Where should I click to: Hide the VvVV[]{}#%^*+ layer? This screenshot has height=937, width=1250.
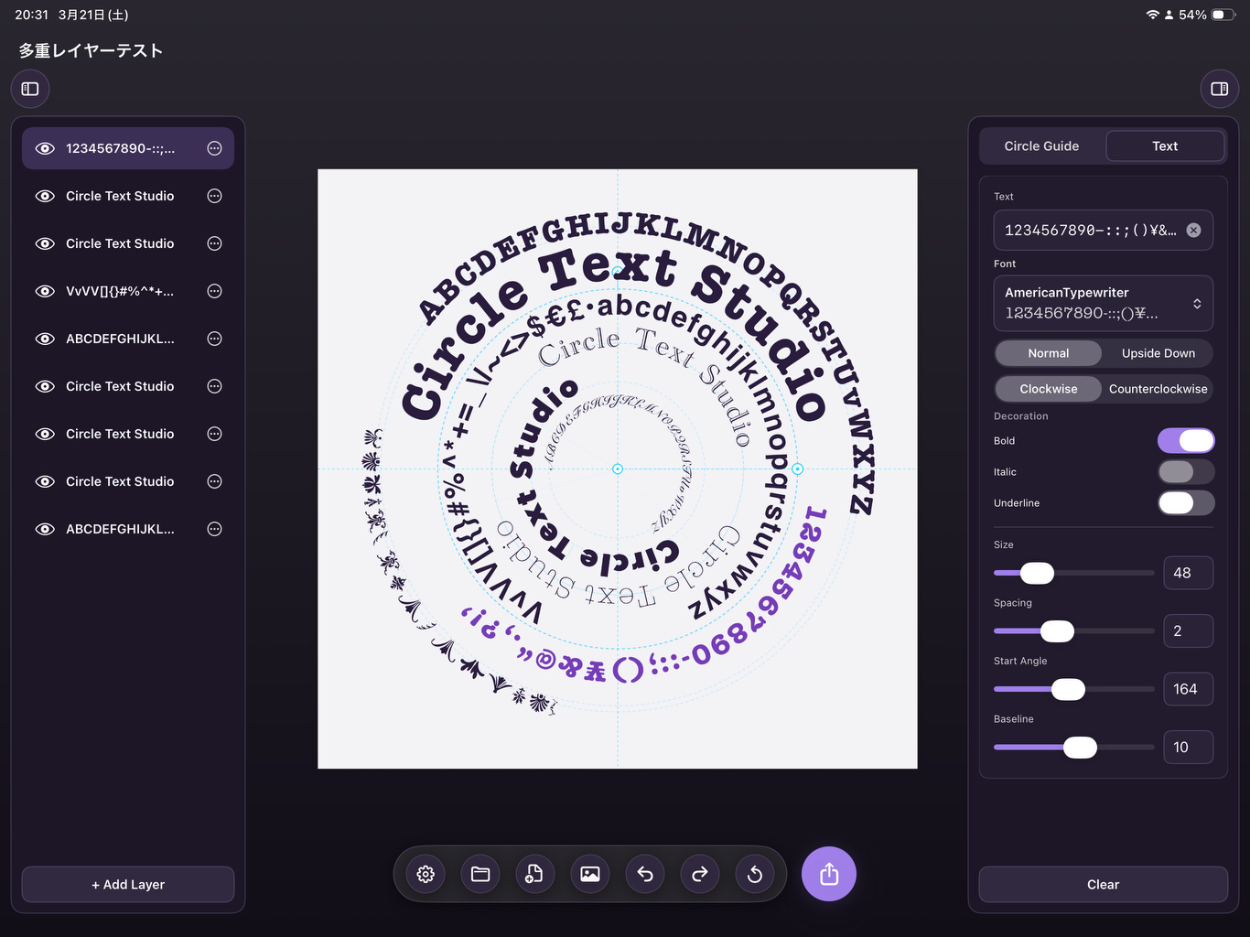click(45, 291)
